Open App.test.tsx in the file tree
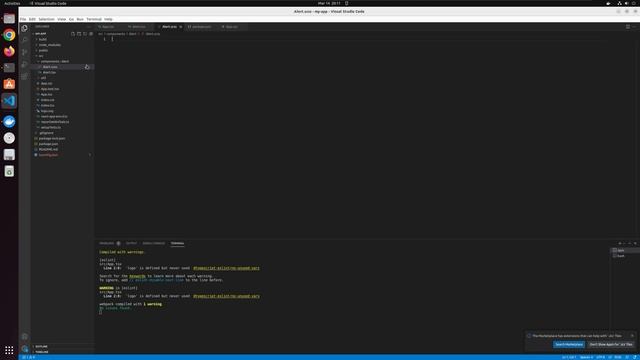Image resolution: width=640 pixels, height=360 pixels. click(x=50, y=89)
